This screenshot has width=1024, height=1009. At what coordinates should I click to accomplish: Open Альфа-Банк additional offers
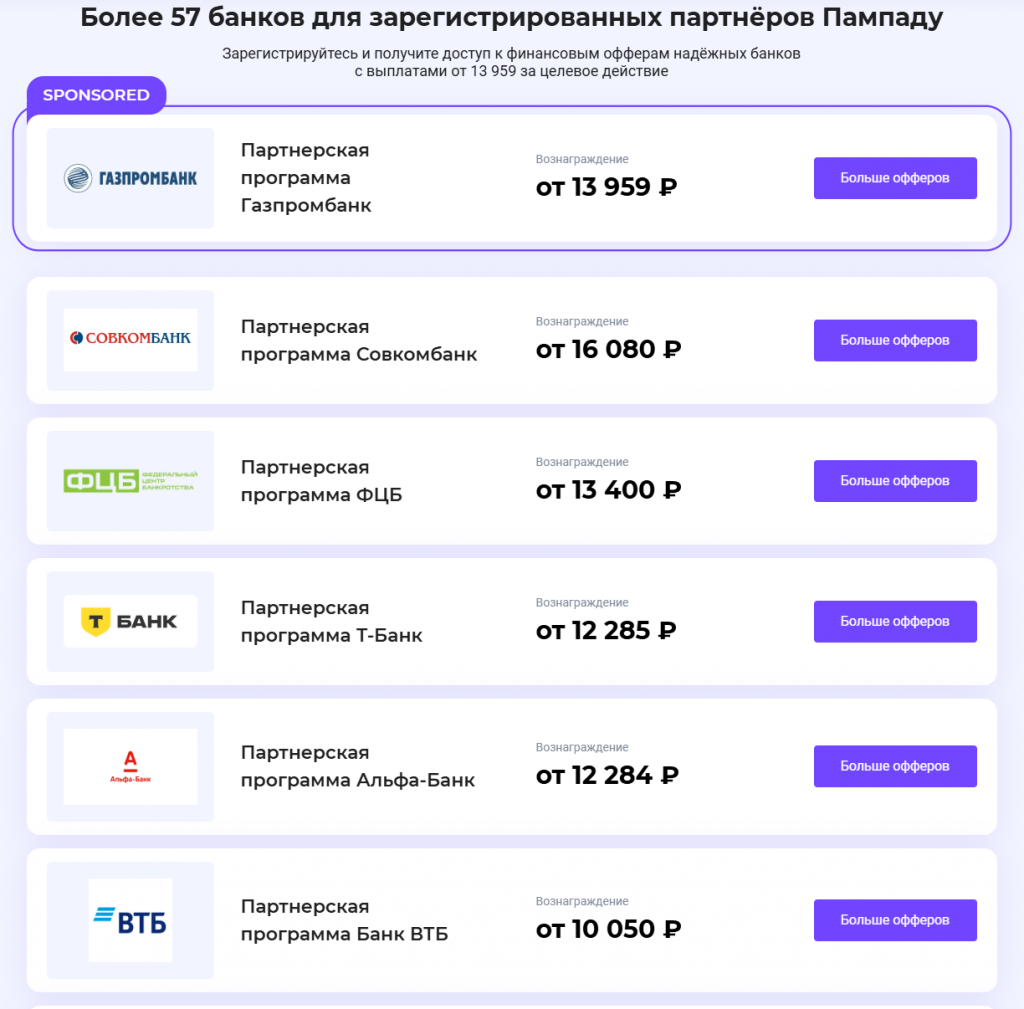tap(894, 766)
